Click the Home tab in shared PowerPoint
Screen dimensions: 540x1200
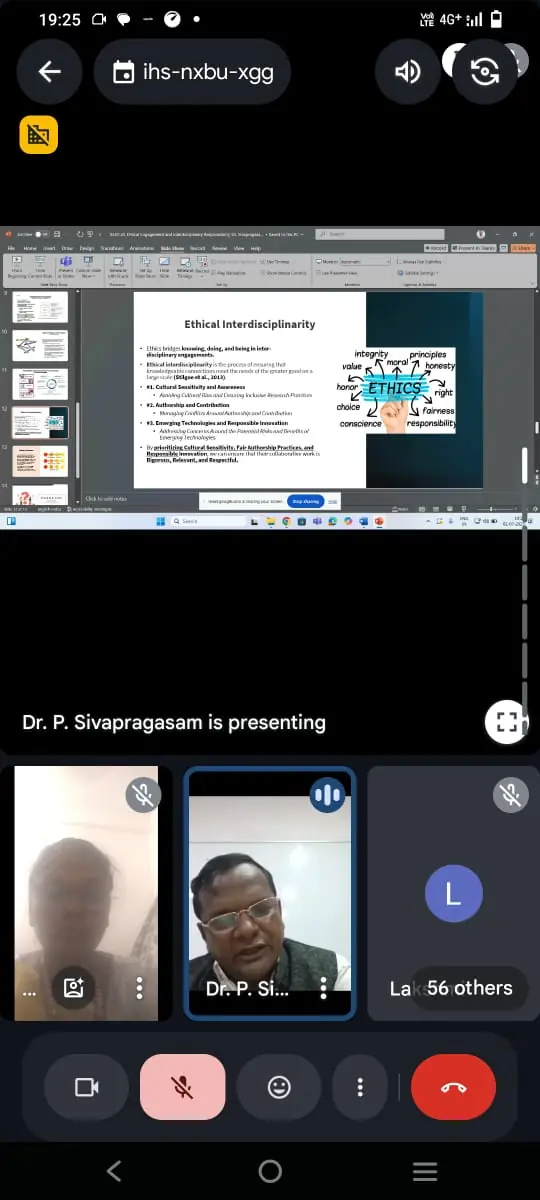(x=30, y=247)
